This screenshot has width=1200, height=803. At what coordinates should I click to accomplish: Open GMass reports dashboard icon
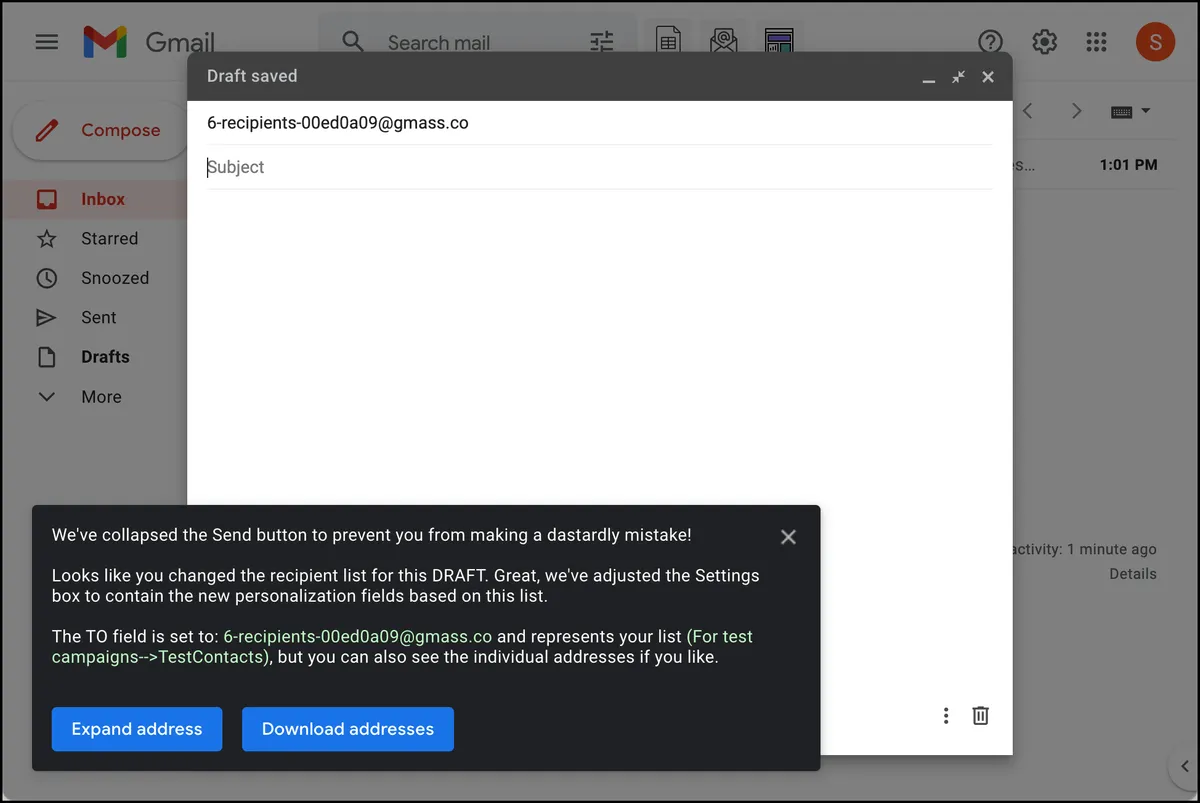point(779,41)
